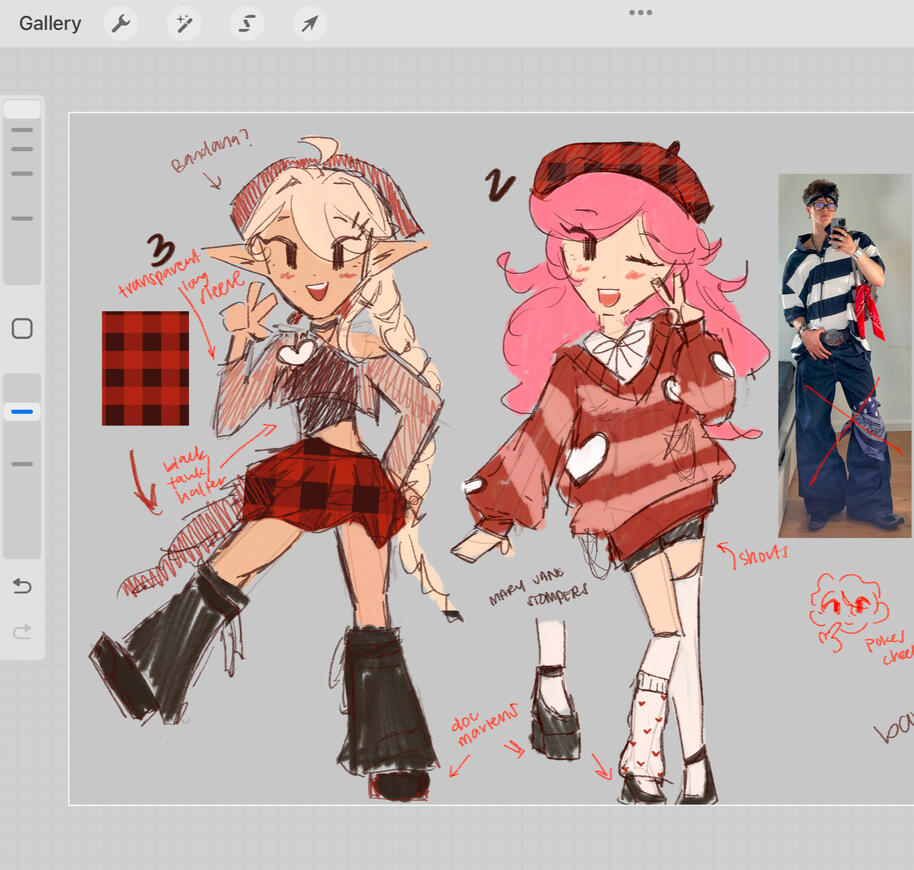Click the red "shorts" annotation
The height and width of the screenshot is (870, 914).
tap(763, 555)
